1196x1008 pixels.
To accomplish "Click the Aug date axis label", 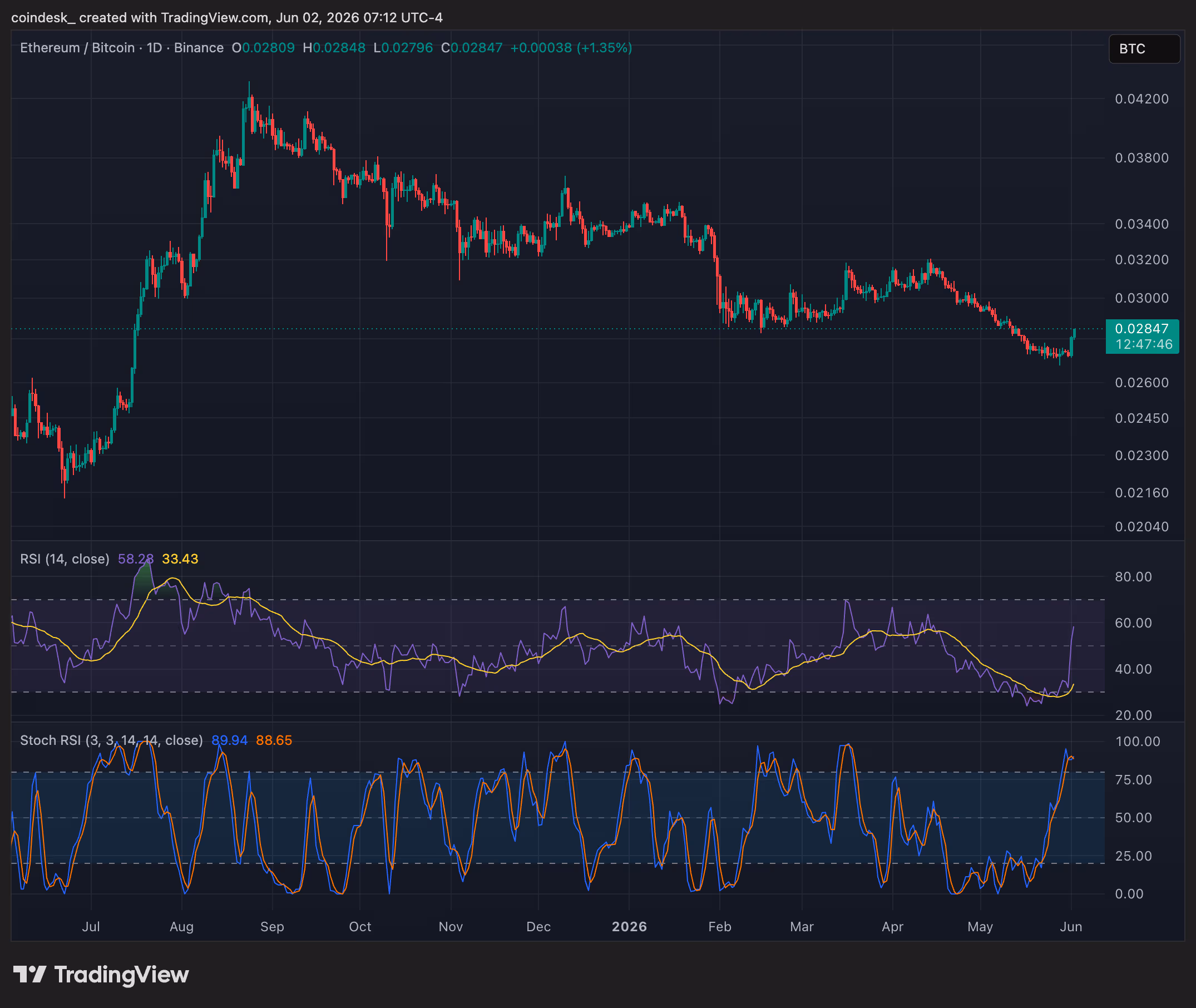I will (x=182, y=926).
